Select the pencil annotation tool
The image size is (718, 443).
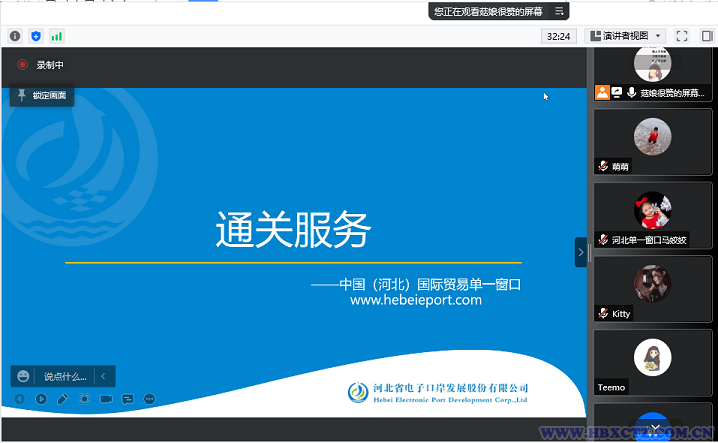point(62,399)
